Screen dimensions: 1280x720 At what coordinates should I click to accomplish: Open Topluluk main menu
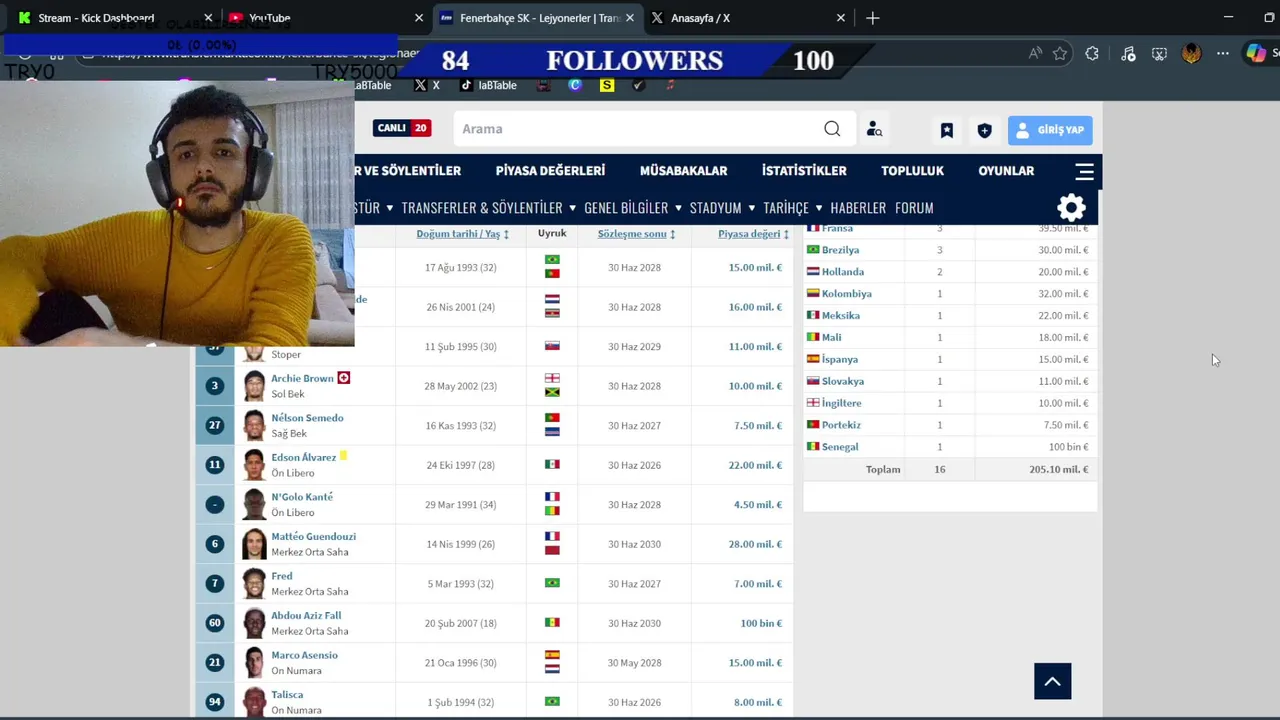(912, 171)
